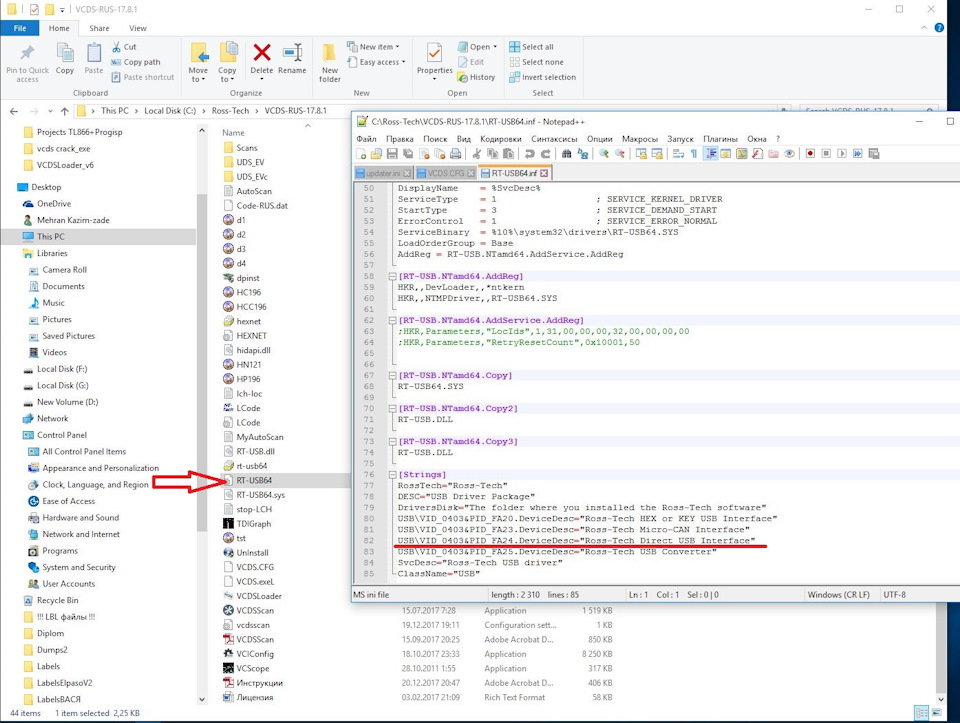Collapse the Explorer ribbon chevron

click(x=924, y=28)
